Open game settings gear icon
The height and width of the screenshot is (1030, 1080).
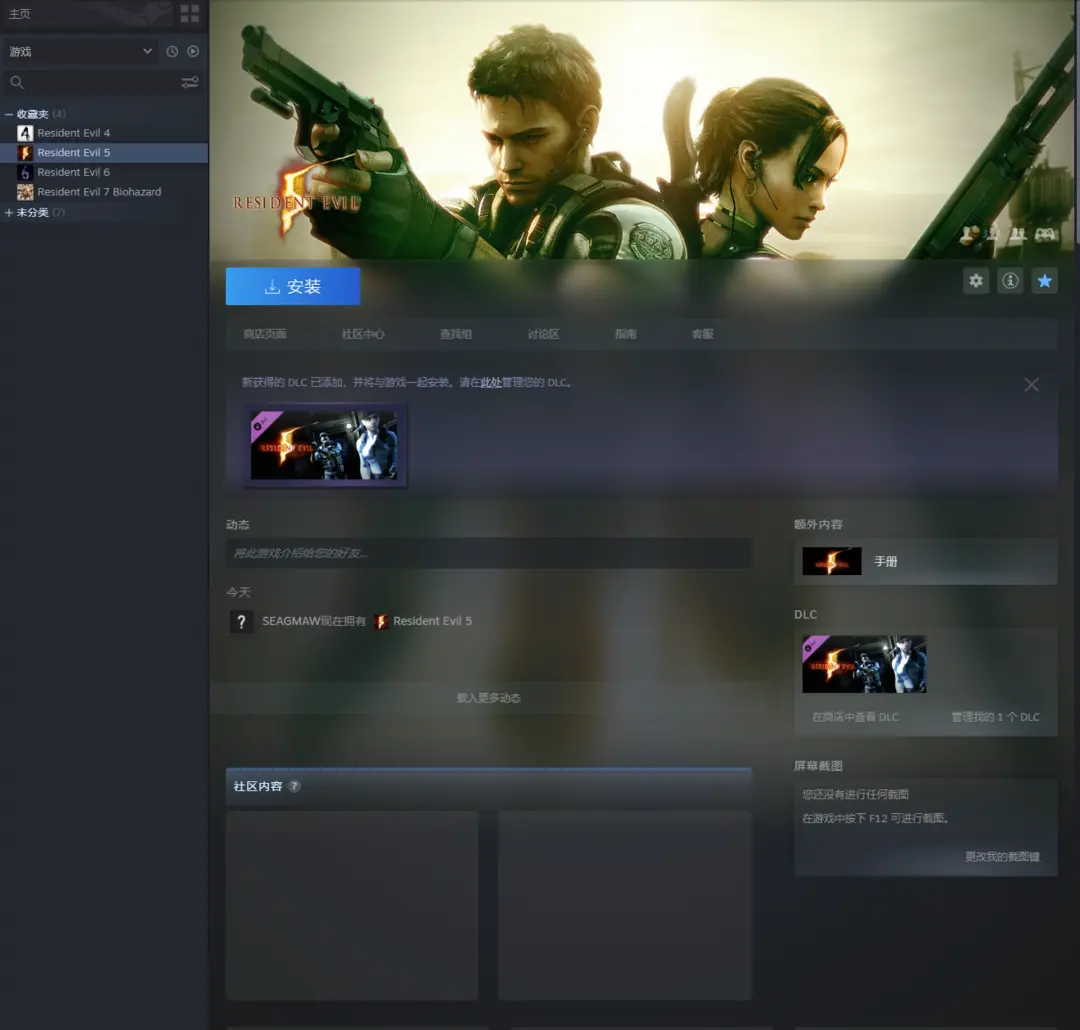coord(976,281)
